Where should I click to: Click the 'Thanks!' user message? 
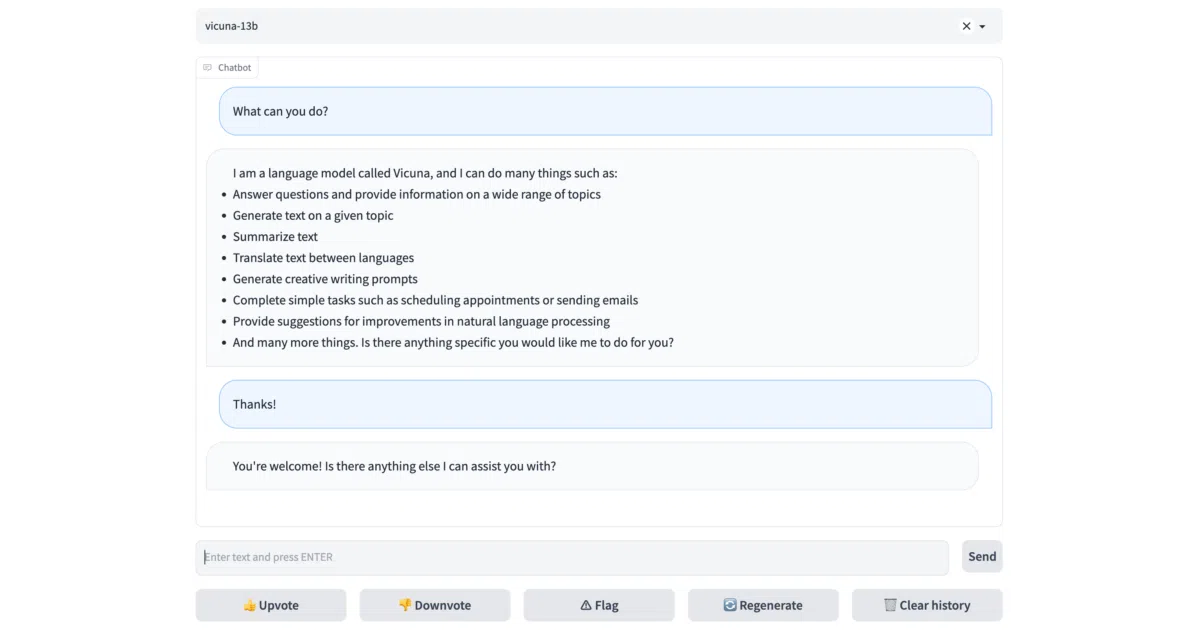[606, 404]
